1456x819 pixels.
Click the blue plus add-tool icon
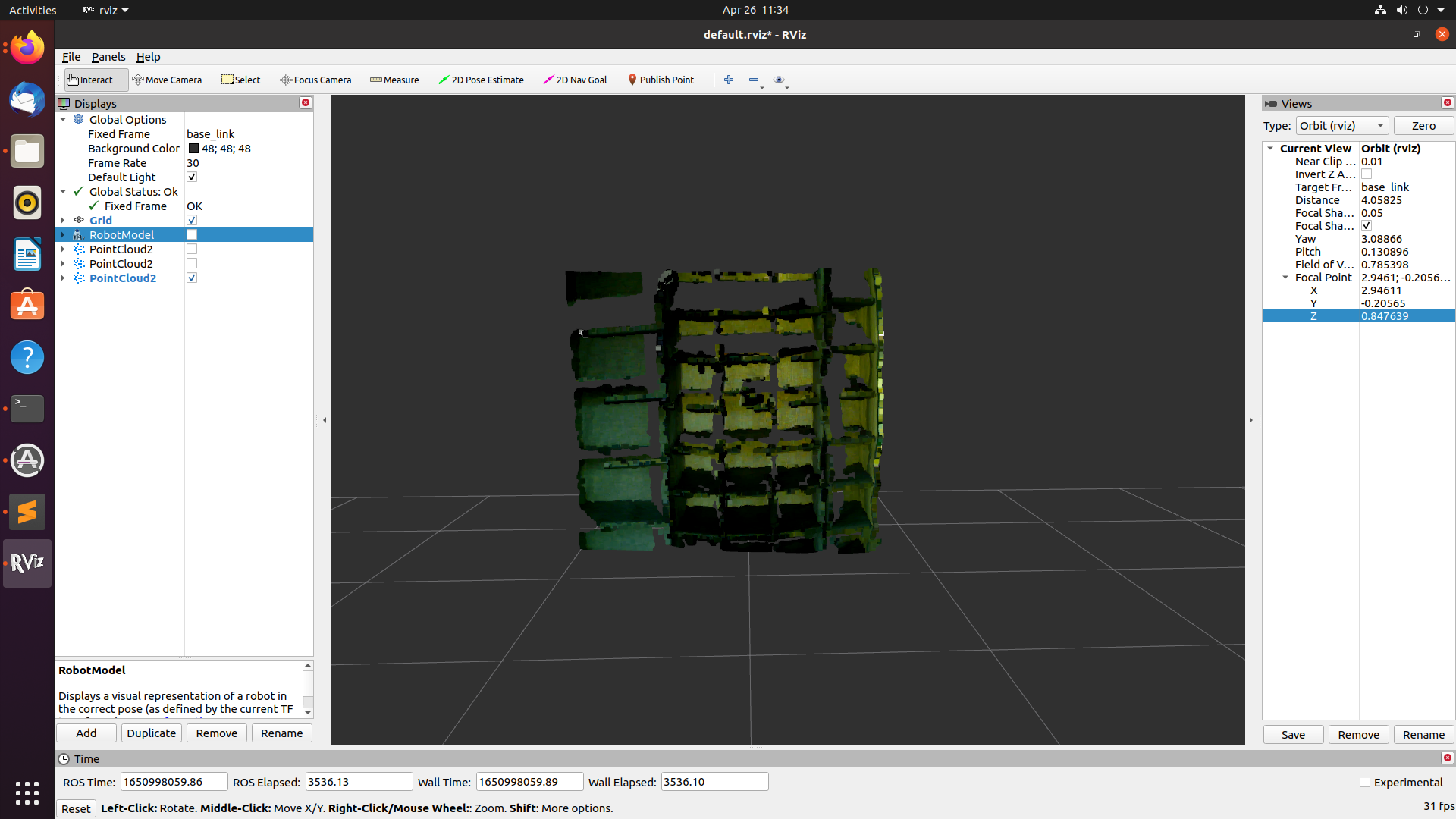pos(729,80)
